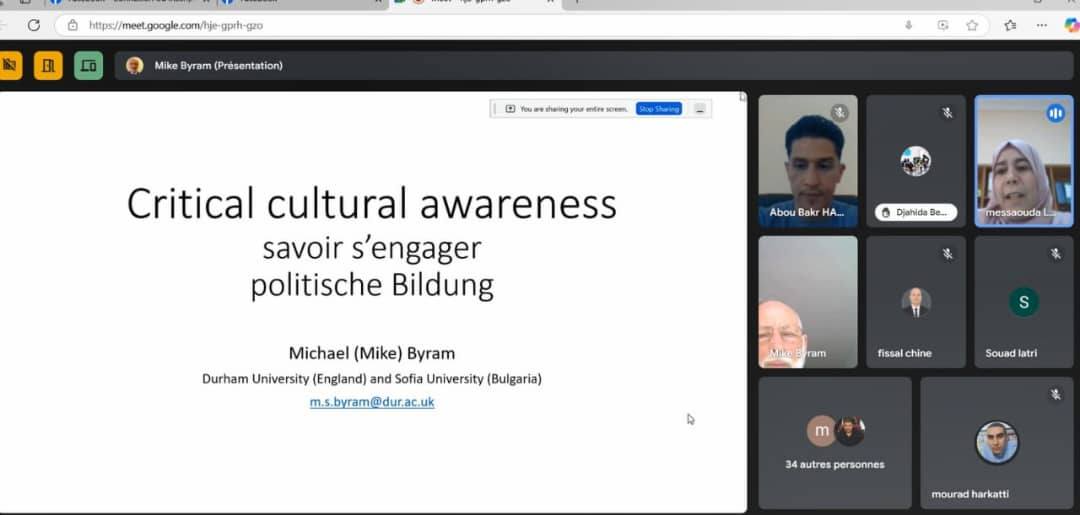Image resolution: width=1080 pixels, height=515 pixels.
Task: Click fissal chine profile avatar
Action: [x=916, y=302]
